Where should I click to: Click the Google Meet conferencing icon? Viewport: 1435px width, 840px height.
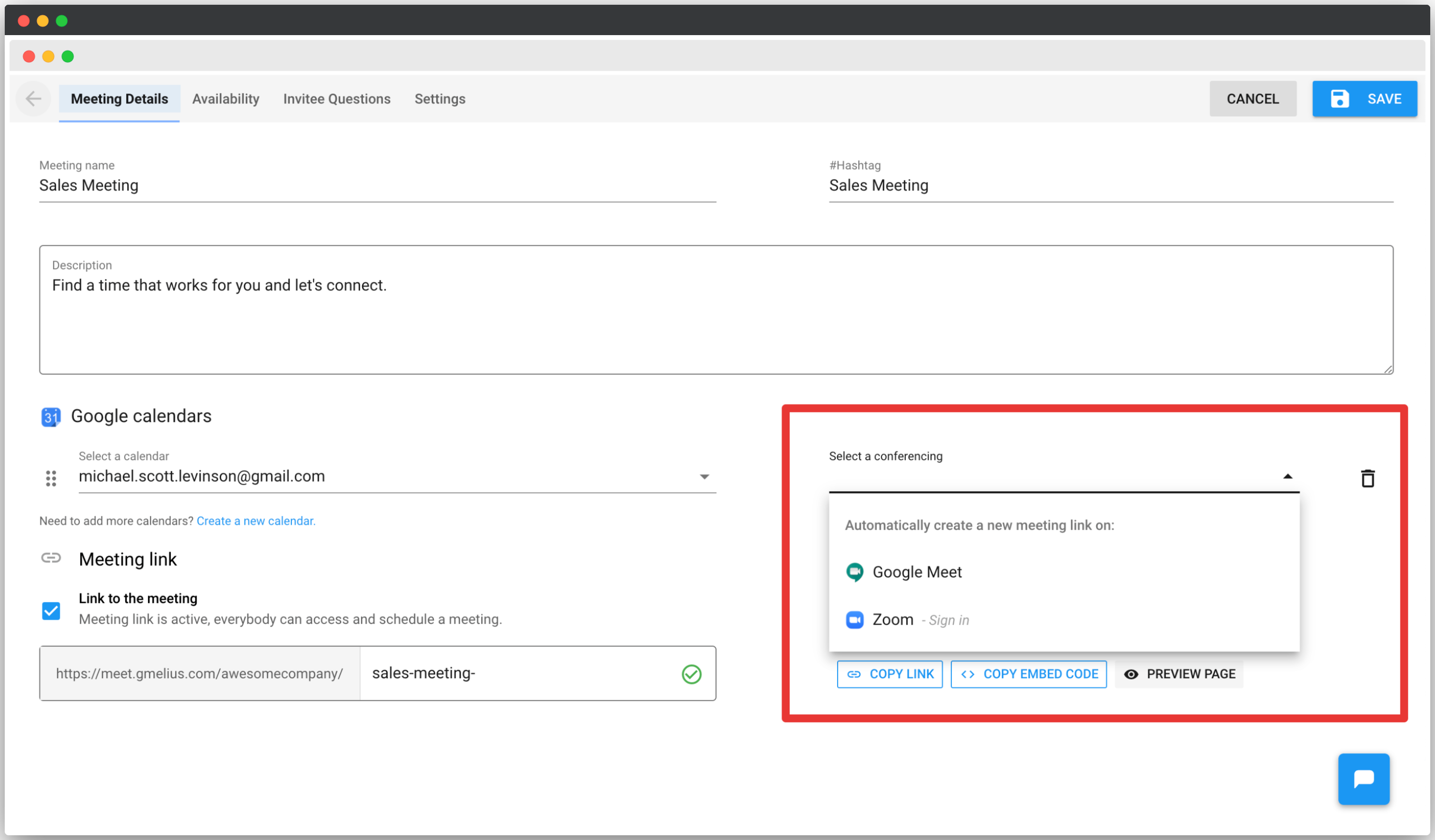(854, 572)
